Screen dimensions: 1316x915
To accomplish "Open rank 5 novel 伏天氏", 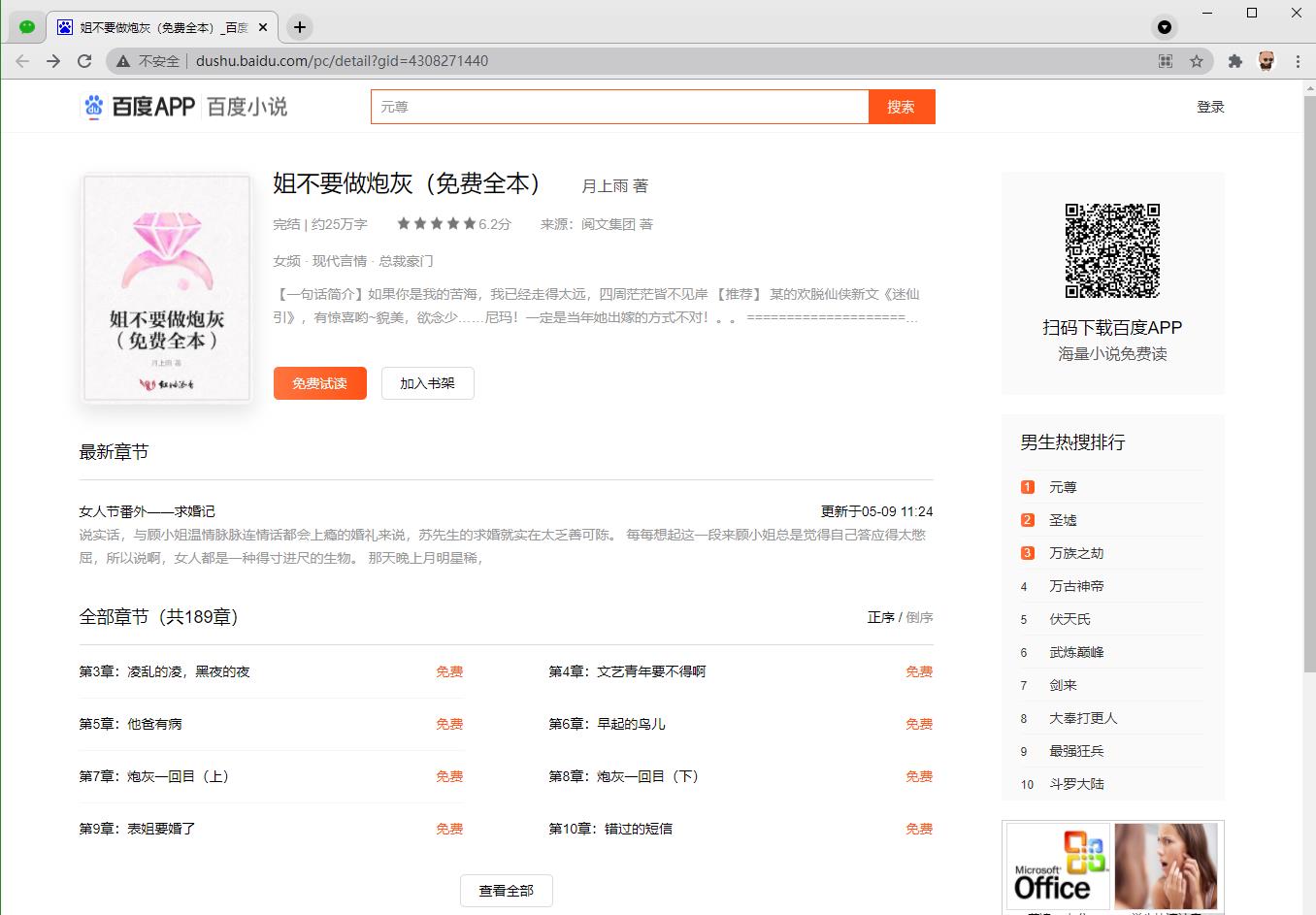I will (1069, 619).
